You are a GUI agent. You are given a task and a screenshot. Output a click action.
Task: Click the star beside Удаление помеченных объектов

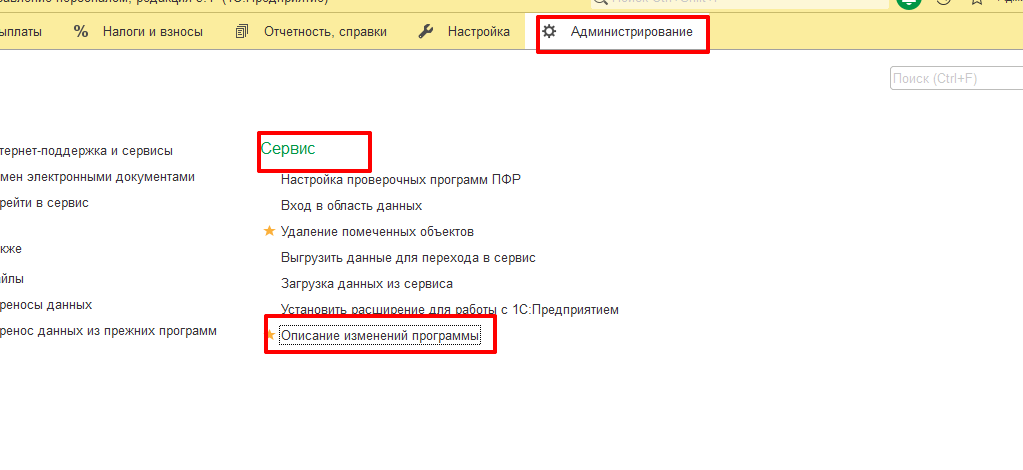[269, 231]
